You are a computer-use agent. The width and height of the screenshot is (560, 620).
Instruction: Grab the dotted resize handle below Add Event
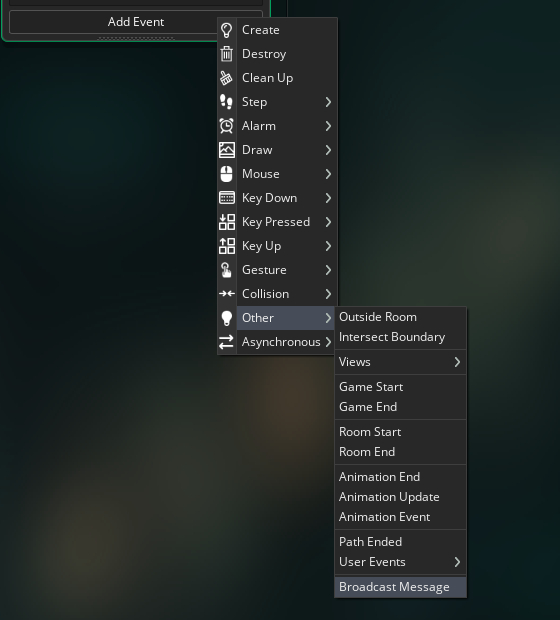(136, 38)
